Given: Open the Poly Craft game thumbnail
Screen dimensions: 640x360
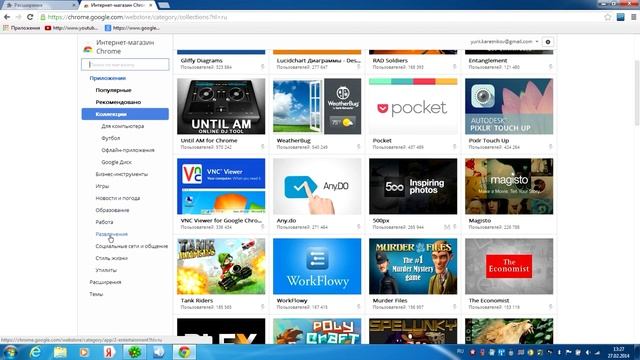Looking at the screenshot, I should (317, 331).
